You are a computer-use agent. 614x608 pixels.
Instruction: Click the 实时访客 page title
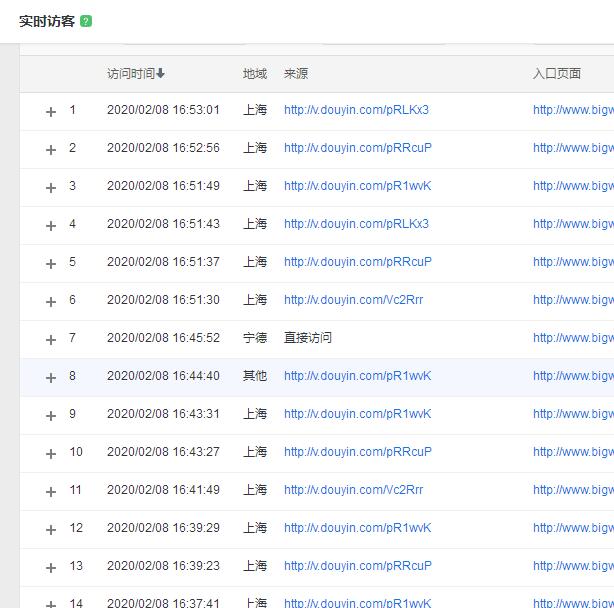[47, 21]
